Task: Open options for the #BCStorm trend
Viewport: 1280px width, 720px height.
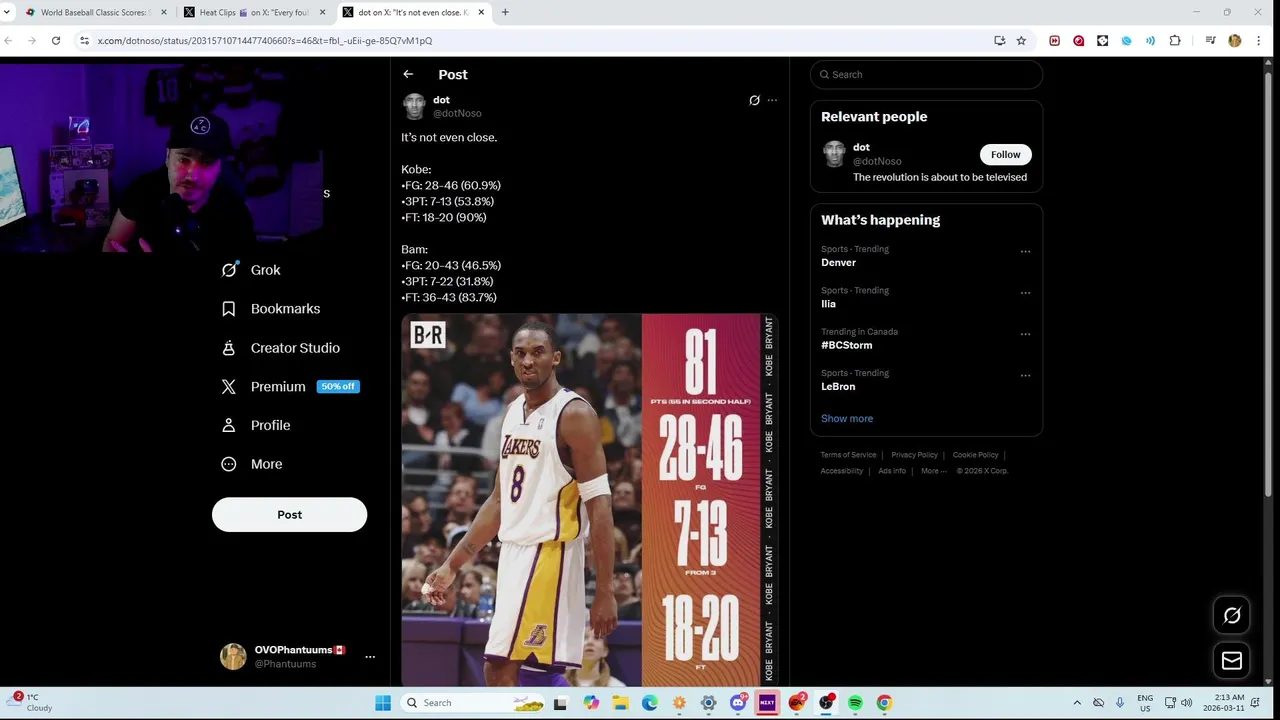Action: point(1025,334)
